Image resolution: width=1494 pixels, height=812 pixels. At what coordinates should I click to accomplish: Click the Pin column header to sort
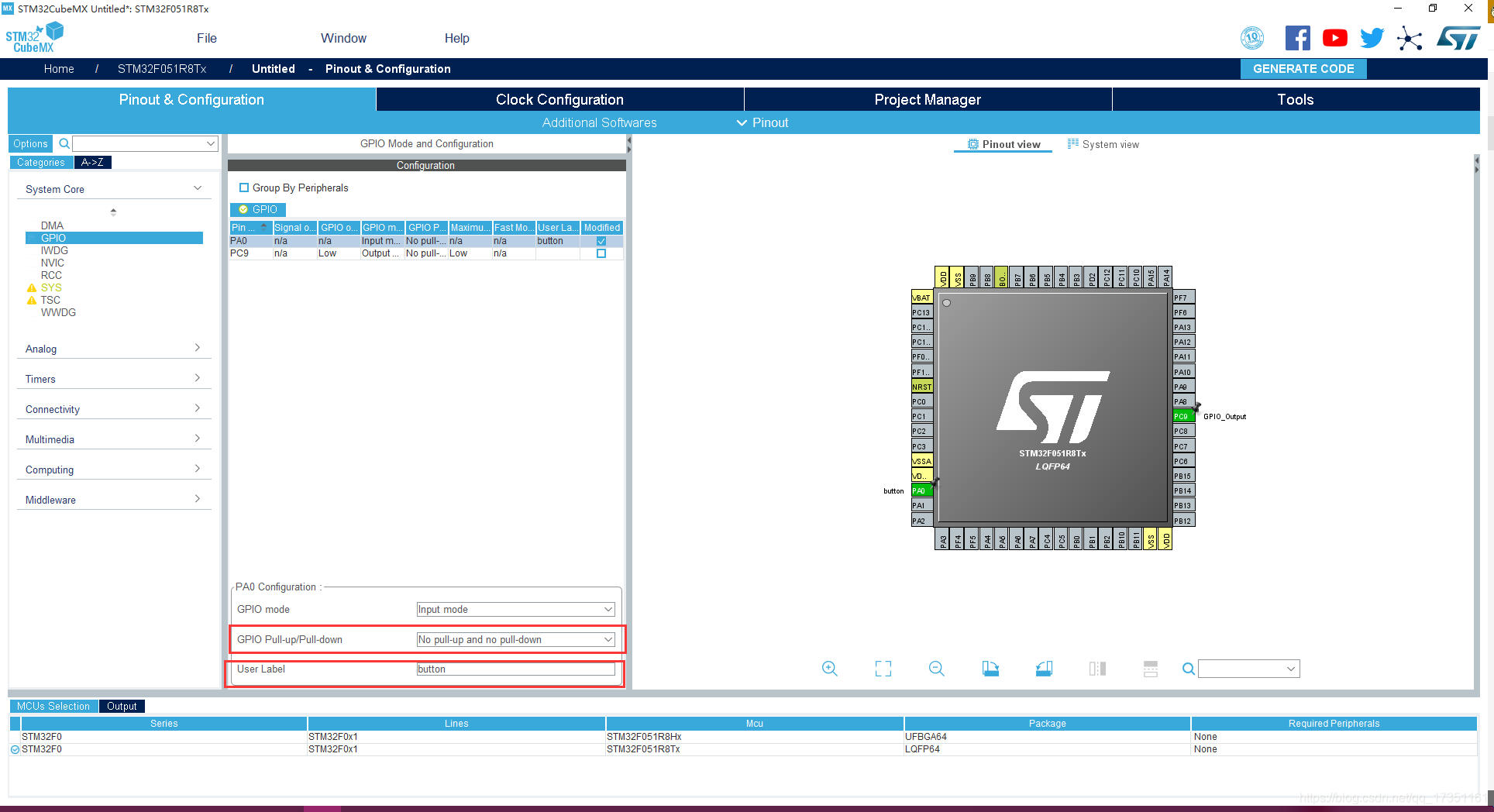(250, 228)
